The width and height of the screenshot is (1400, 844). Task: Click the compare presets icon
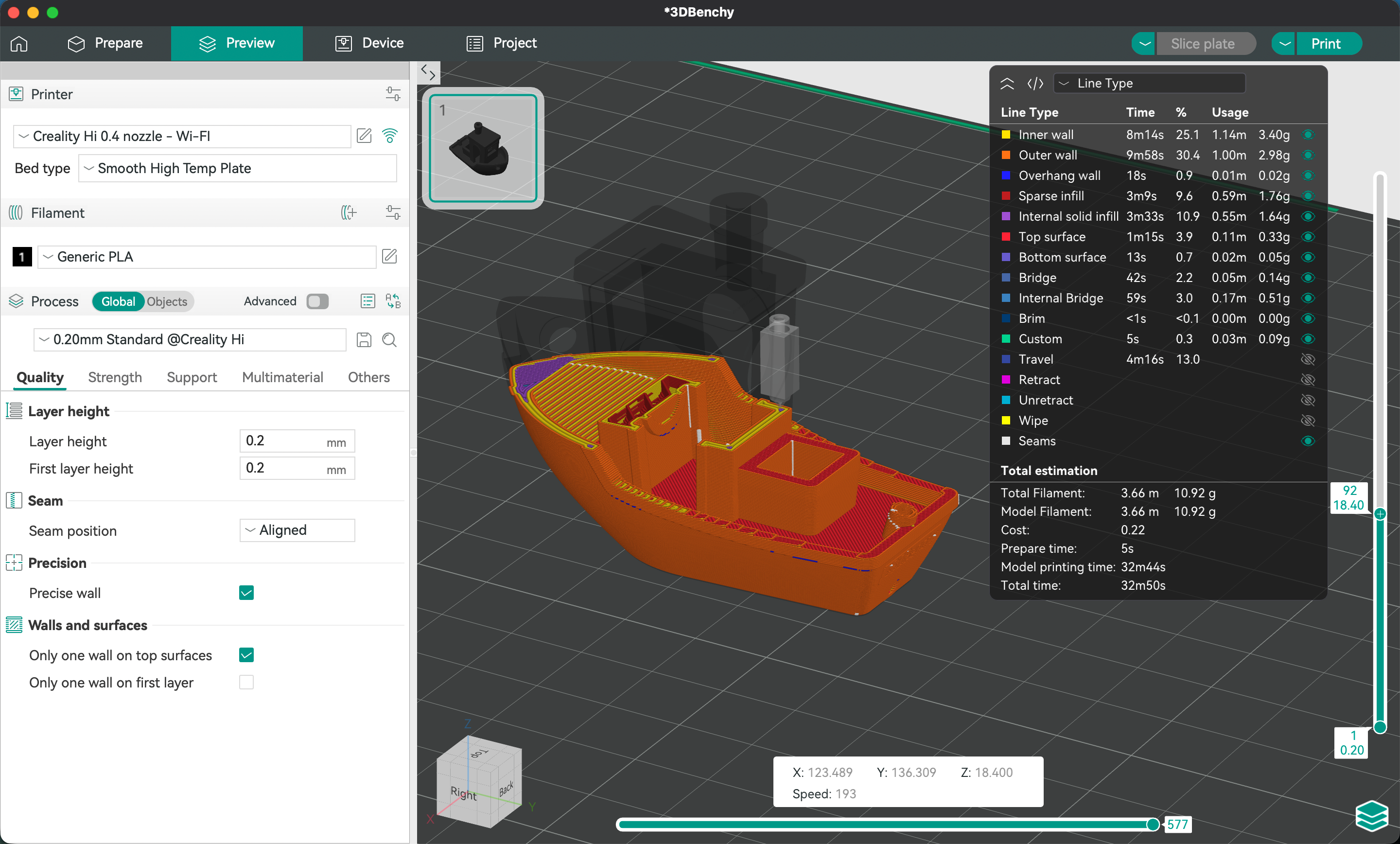coord(393,300)
